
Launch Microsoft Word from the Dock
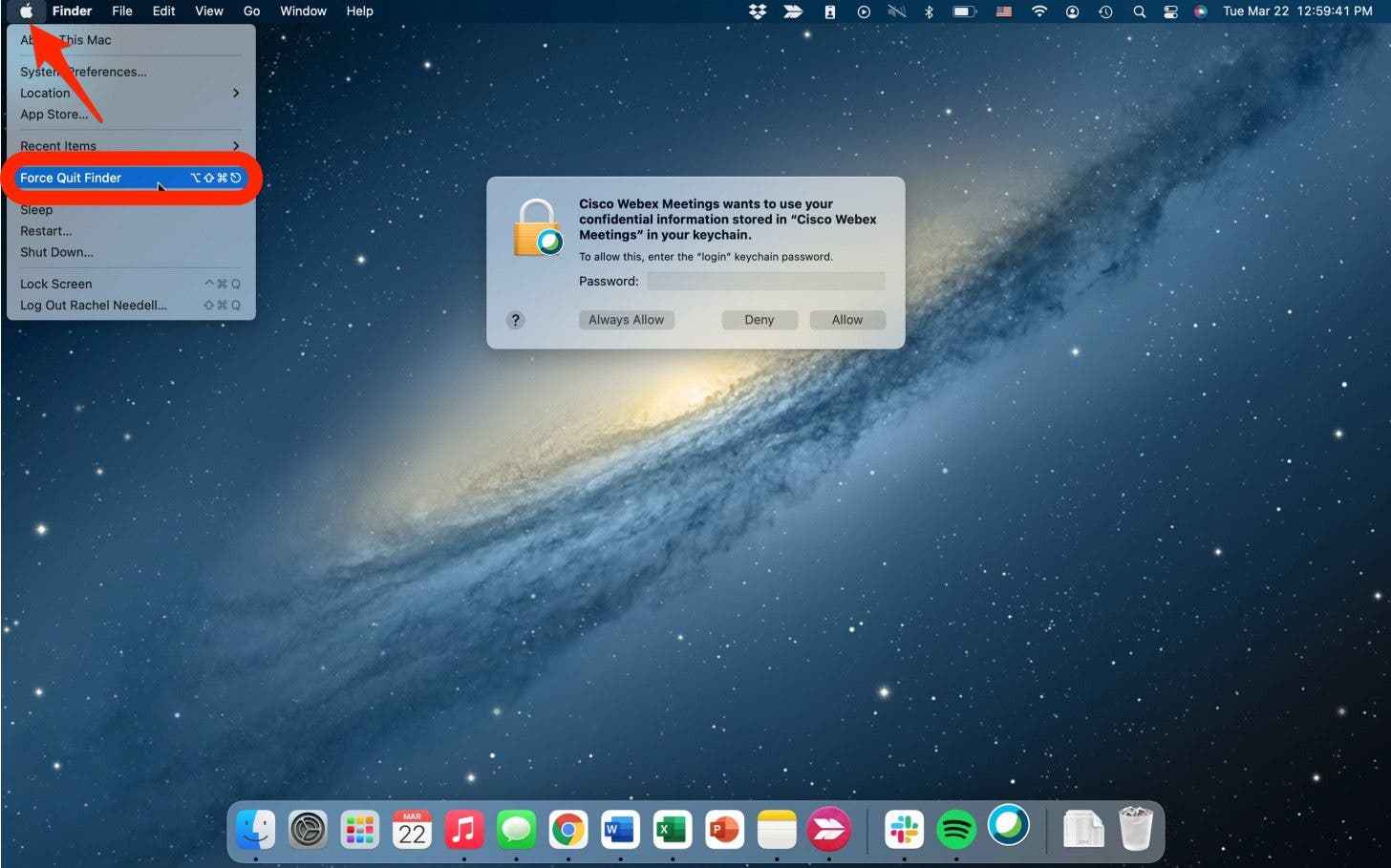coord(620,830)
